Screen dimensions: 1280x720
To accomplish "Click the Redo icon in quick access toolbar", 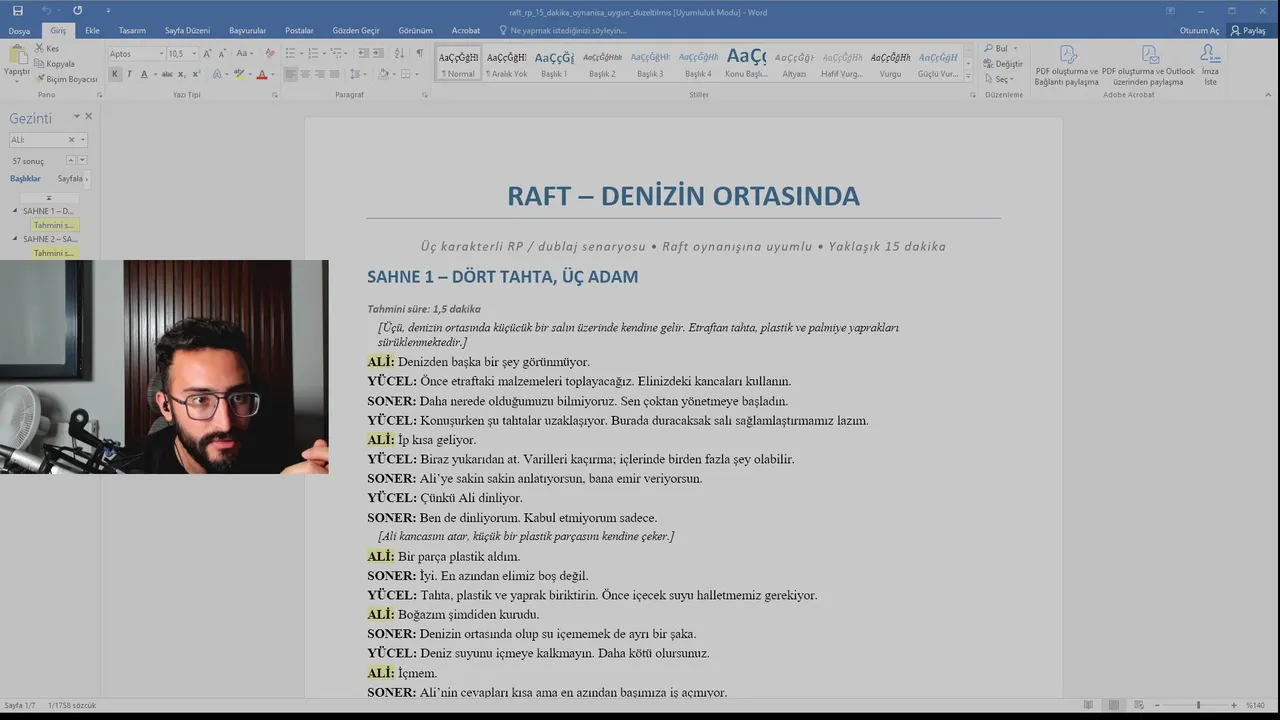I will (x=77, y=10).
